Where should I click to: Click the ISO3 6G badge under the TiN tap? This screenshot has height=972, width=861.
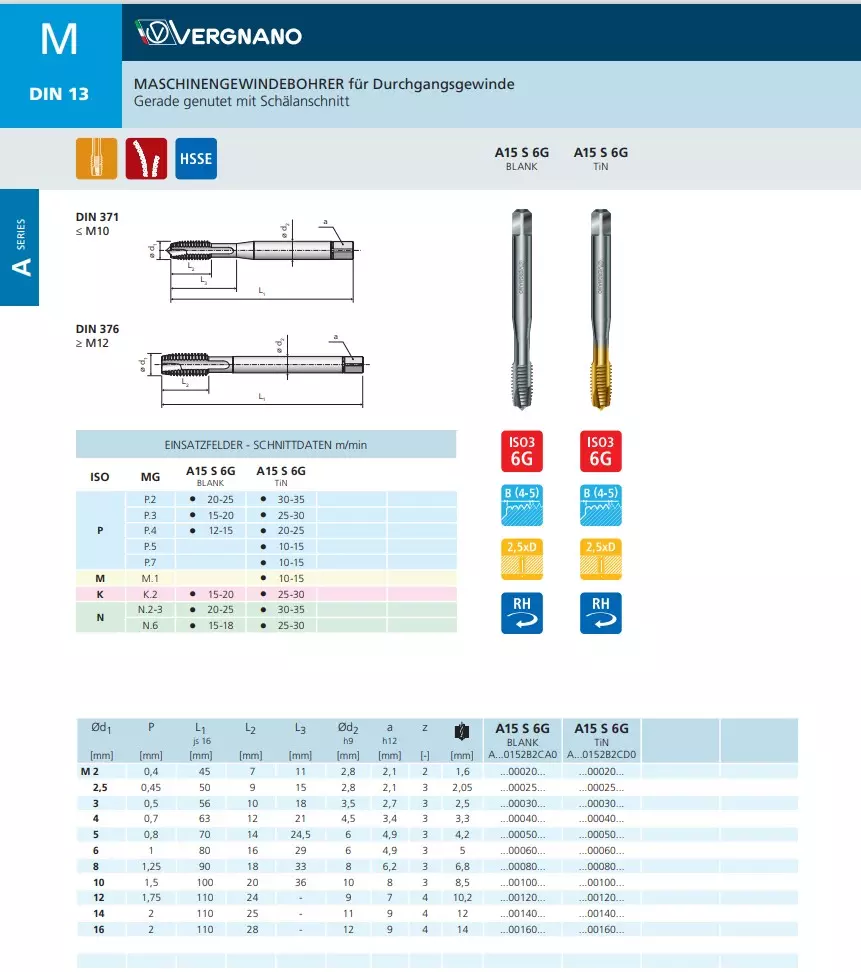tap(600, 451)
